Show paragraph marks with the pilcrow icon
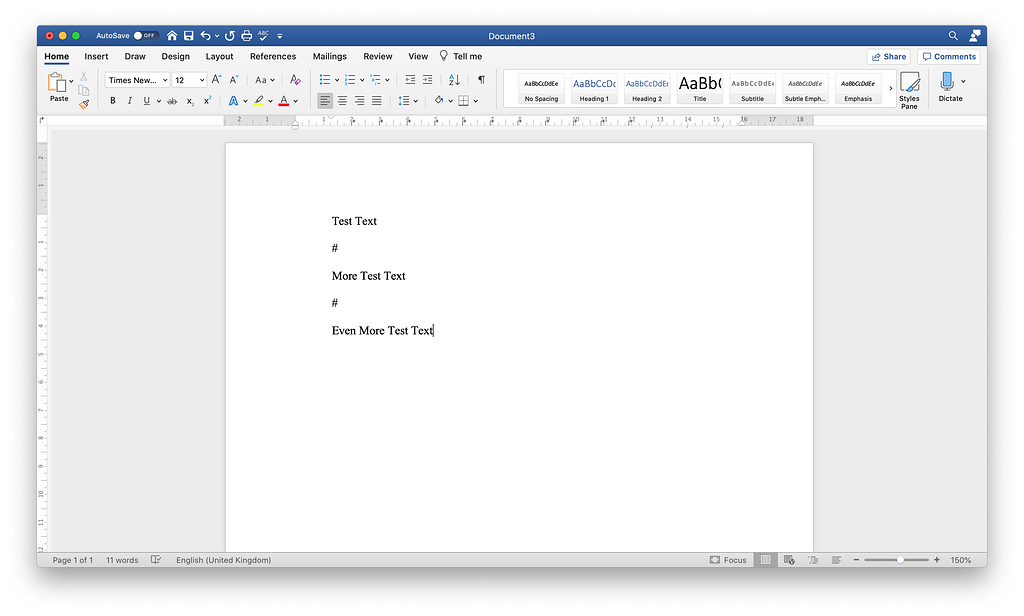Viewport: 1024px width, 616px height. 481,79
